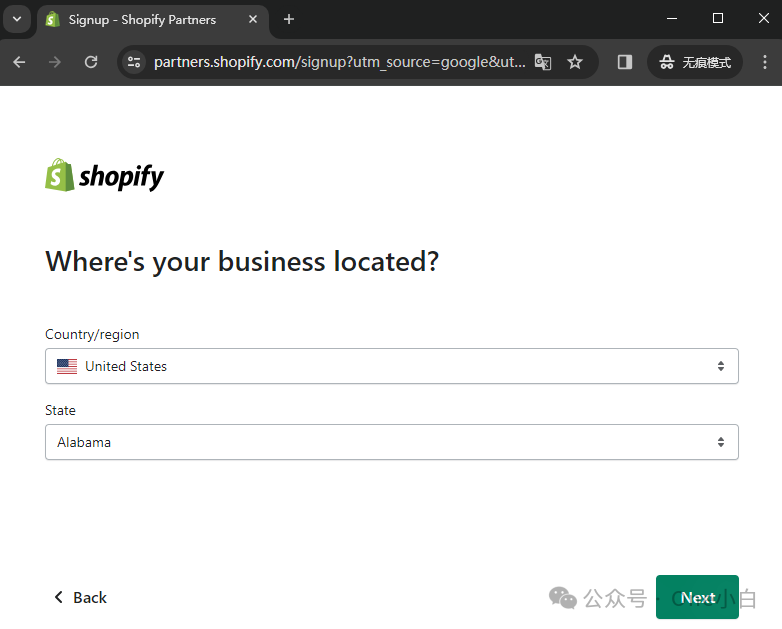Click the browser forward arrow
Viewport: 782px width, 629px height.
coord(55,62)
